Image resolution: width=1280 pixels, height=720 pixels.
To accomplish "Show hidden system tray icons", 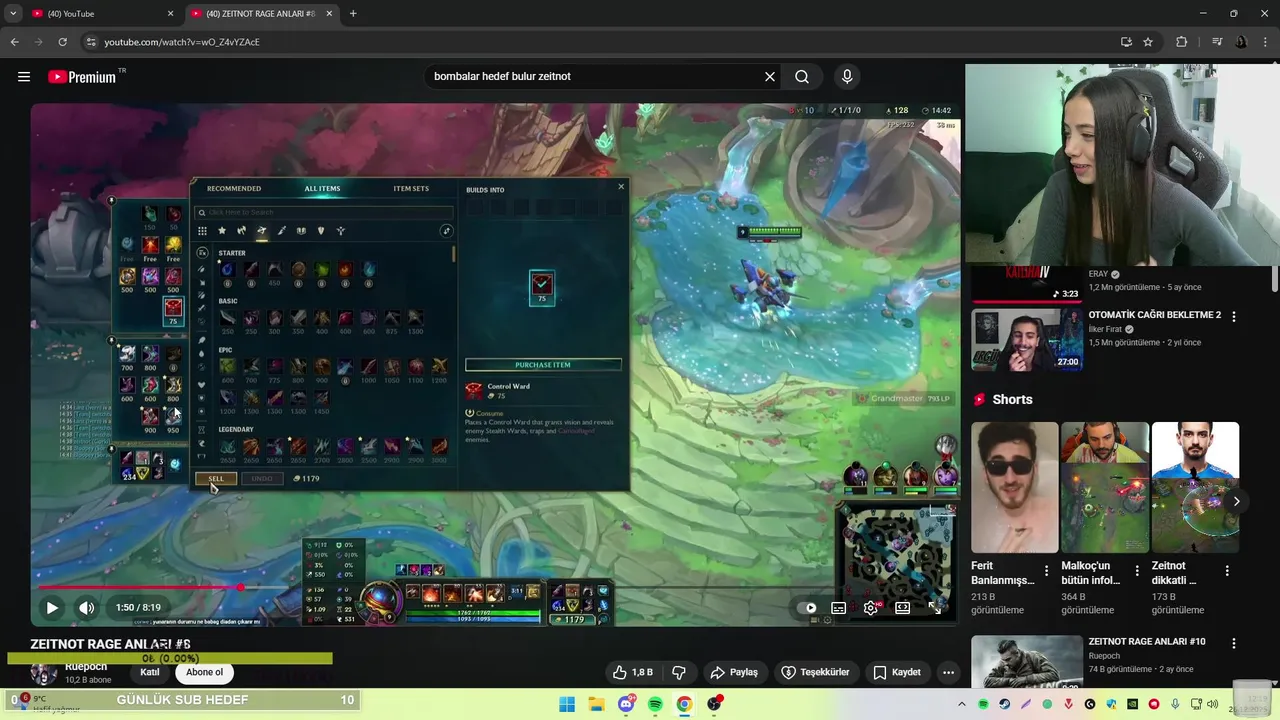I will (962, 704).
